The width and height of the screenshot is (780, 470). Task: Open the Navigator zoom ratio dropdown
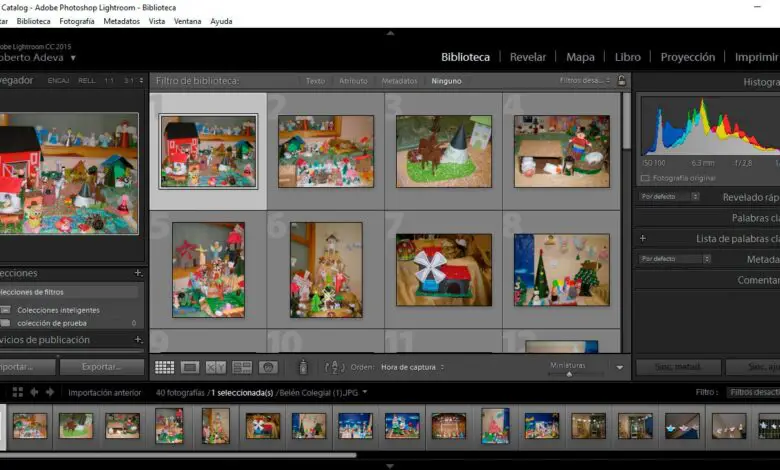tap(141, 81)
